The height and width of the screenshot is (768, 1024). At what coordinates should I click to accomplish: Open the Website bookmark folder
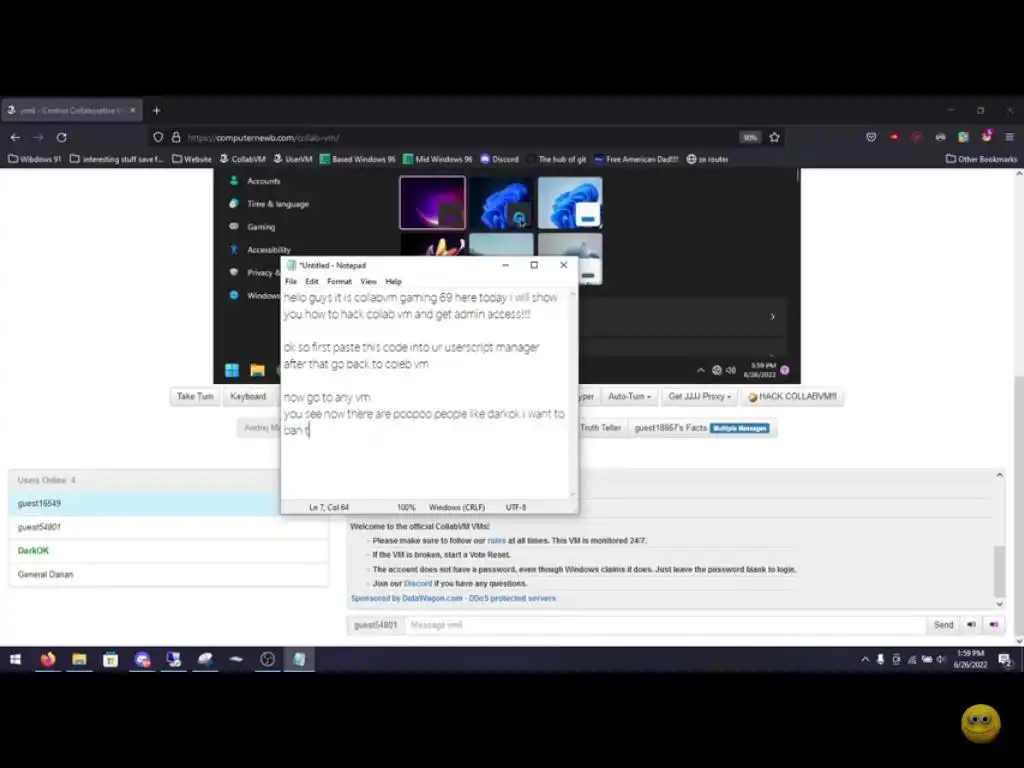192,159
